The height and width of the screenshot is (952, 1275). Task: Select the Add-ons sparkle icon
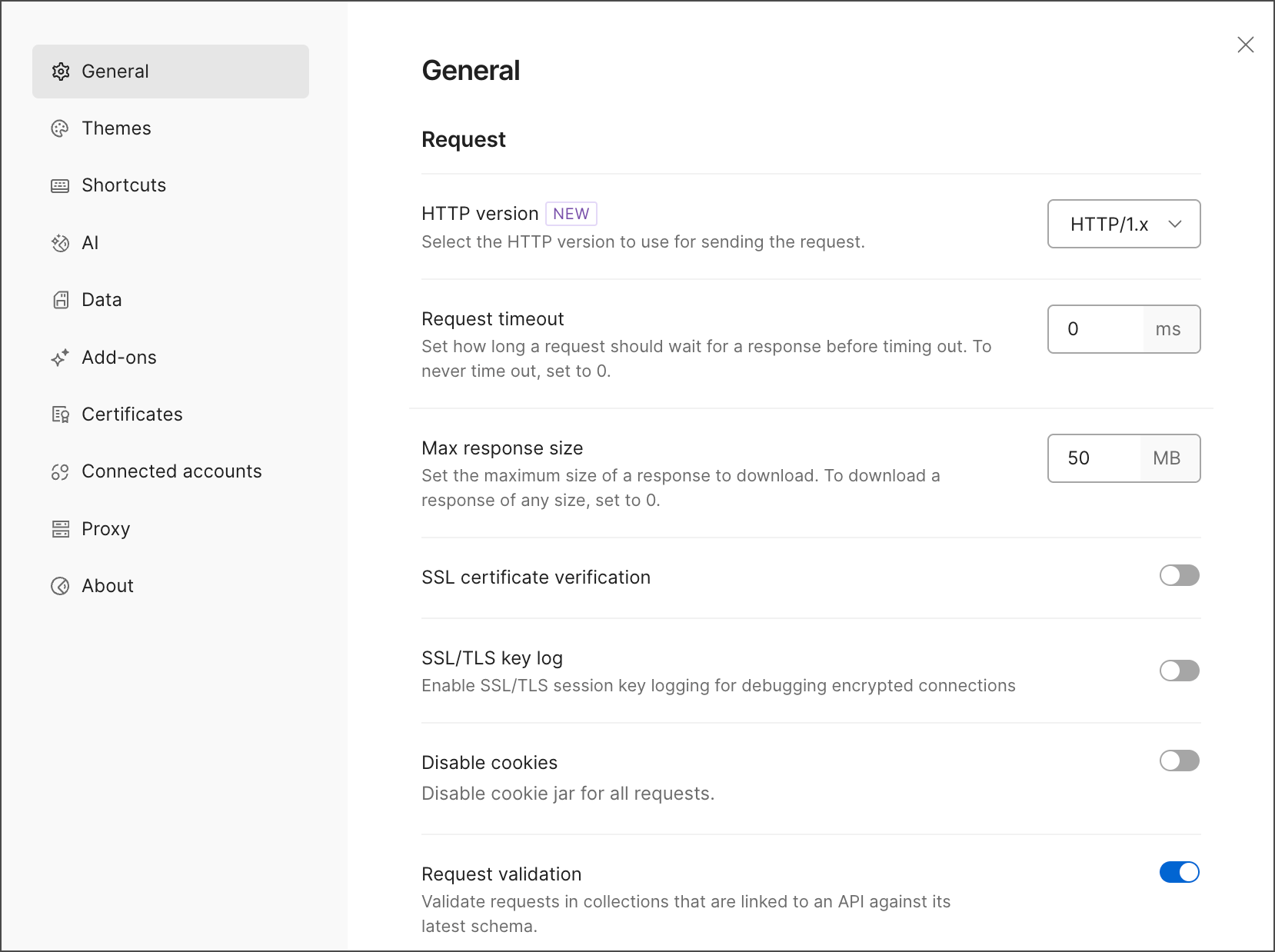(x=60, y=358)
